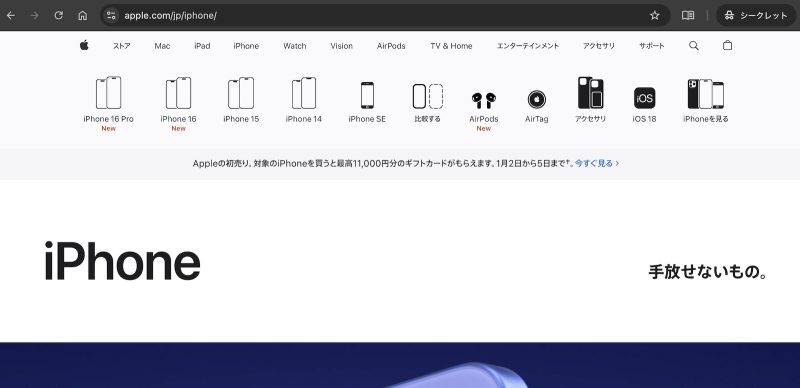The height and width of the screenshot is (388, 800).
Task: Open the iPad menu item
Action: coord(202,46)
